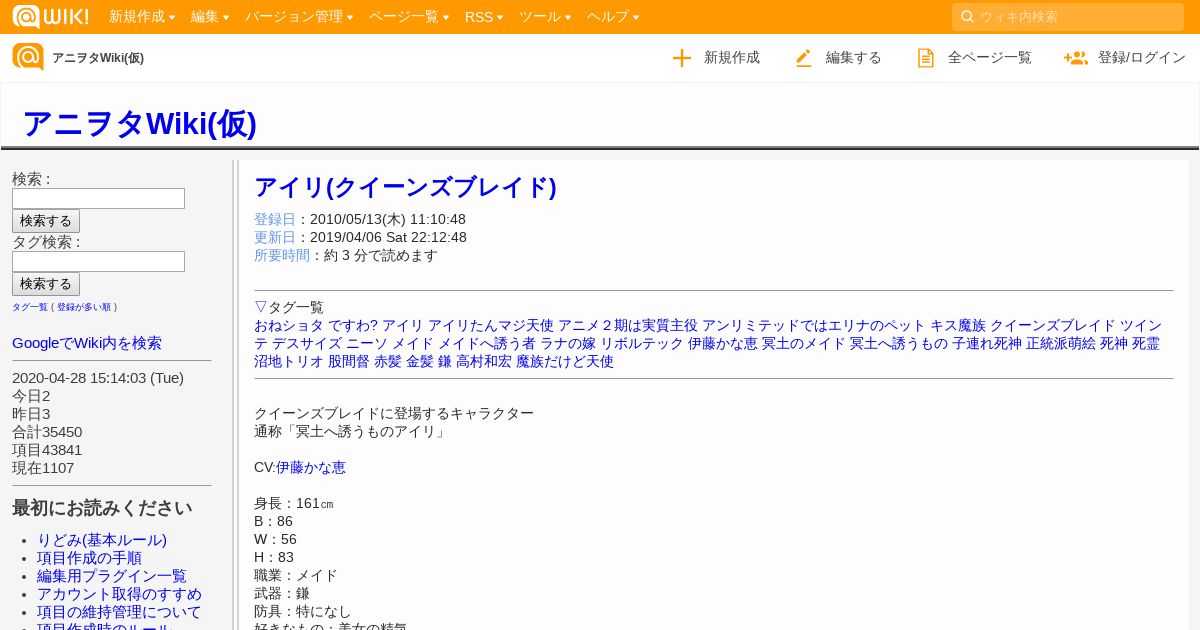This screenshot has height=630, width=1200.
Task: Click the @WIKI logo in orange bar
Action: tap(50, 16)
